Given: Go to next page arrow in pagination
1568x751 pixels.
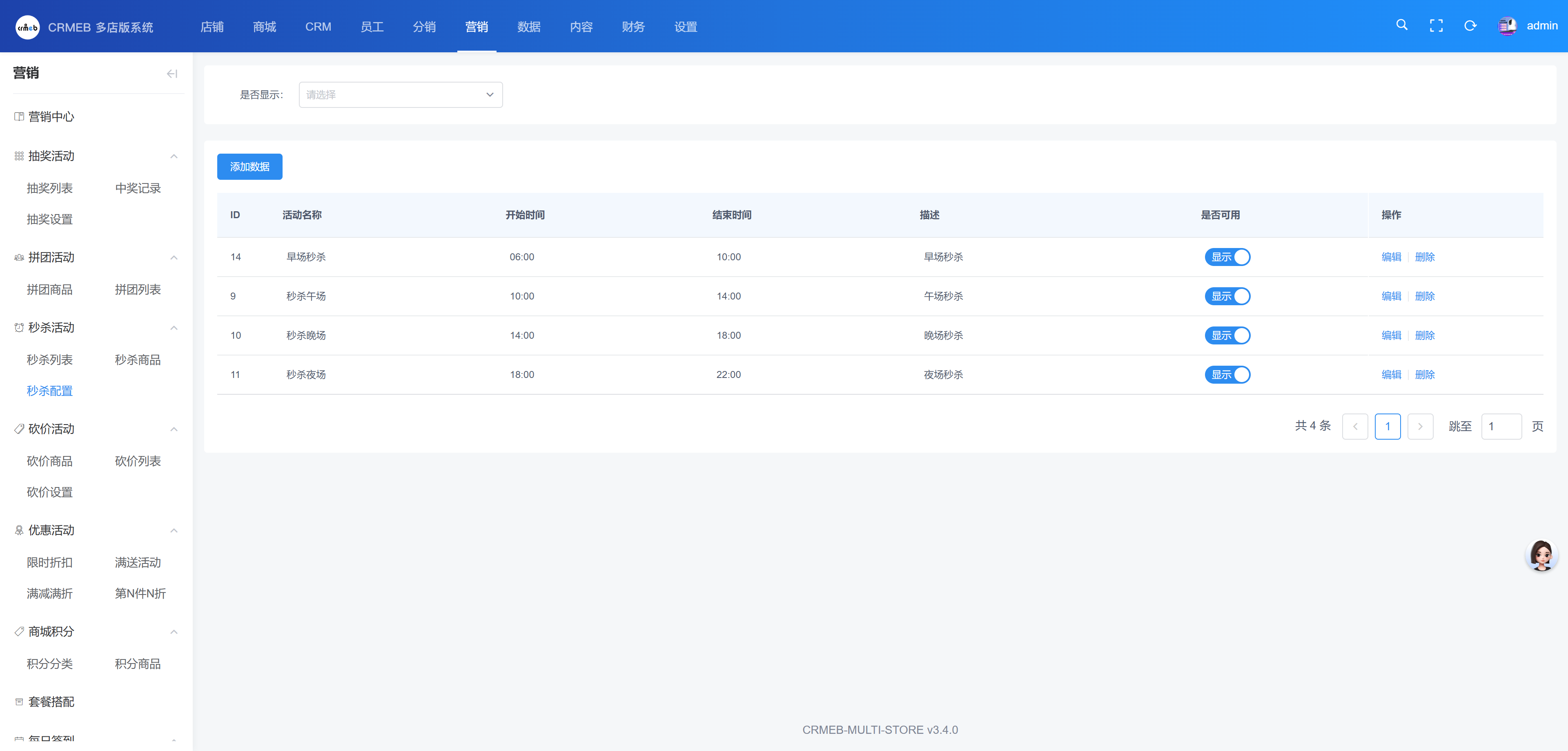Looking at the screenshot, I should coord(1420,426).
